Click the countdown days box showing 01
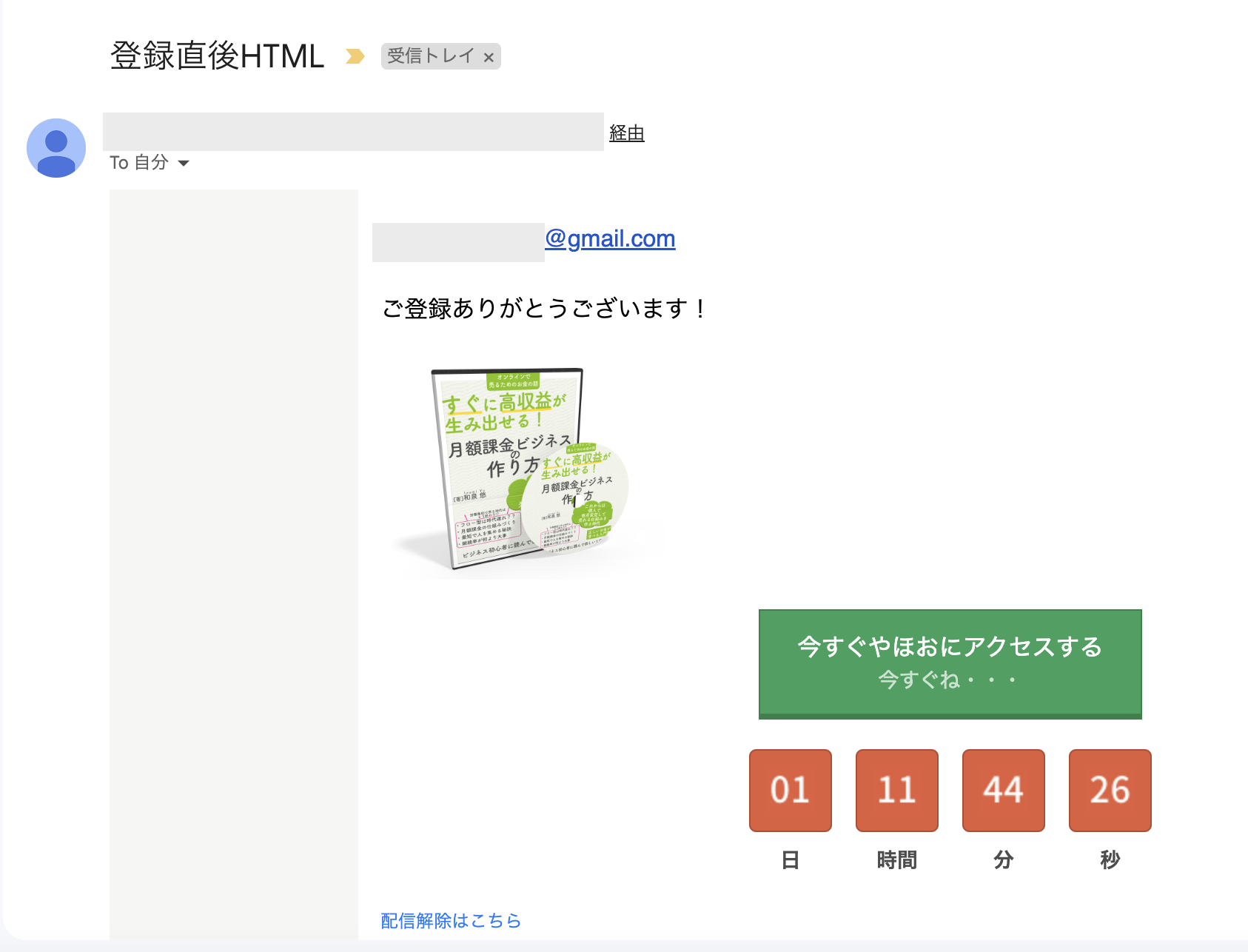Viewport: 1248px width, 952px height. point(790,790)
